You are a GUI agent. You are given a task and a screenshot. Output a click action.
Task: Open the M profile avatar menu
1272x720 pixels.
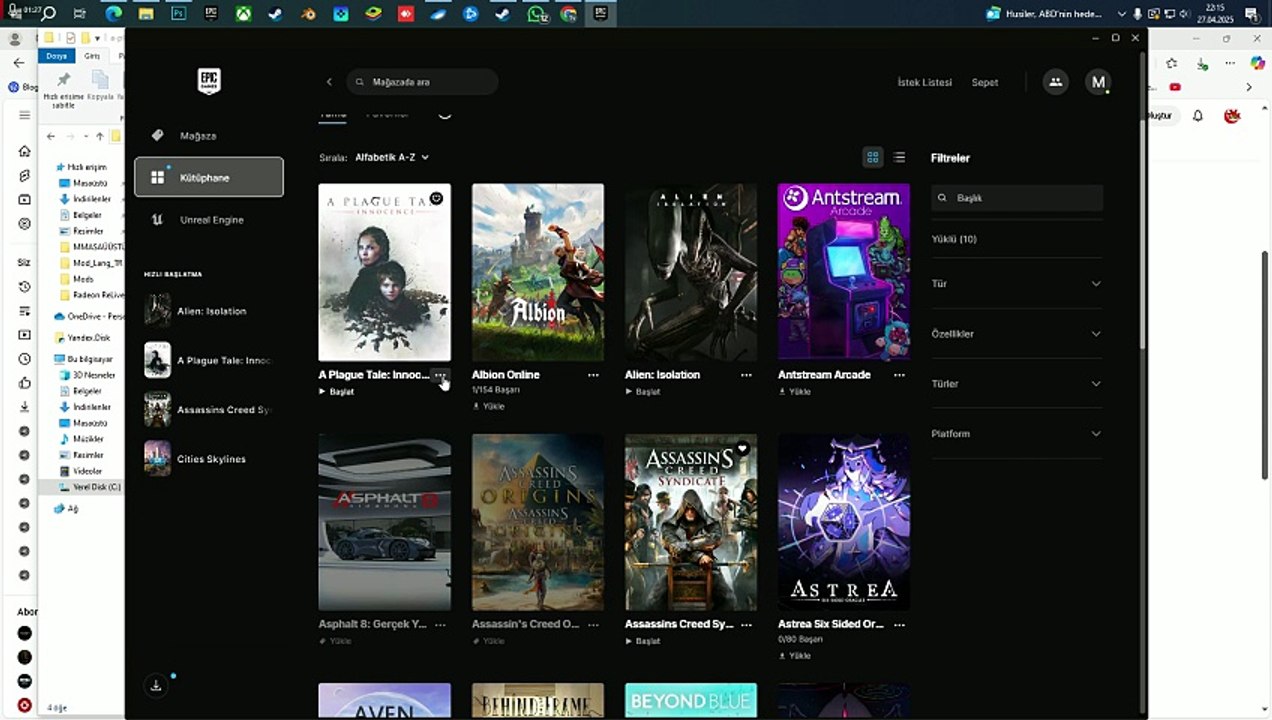(x=1098, y=82)
